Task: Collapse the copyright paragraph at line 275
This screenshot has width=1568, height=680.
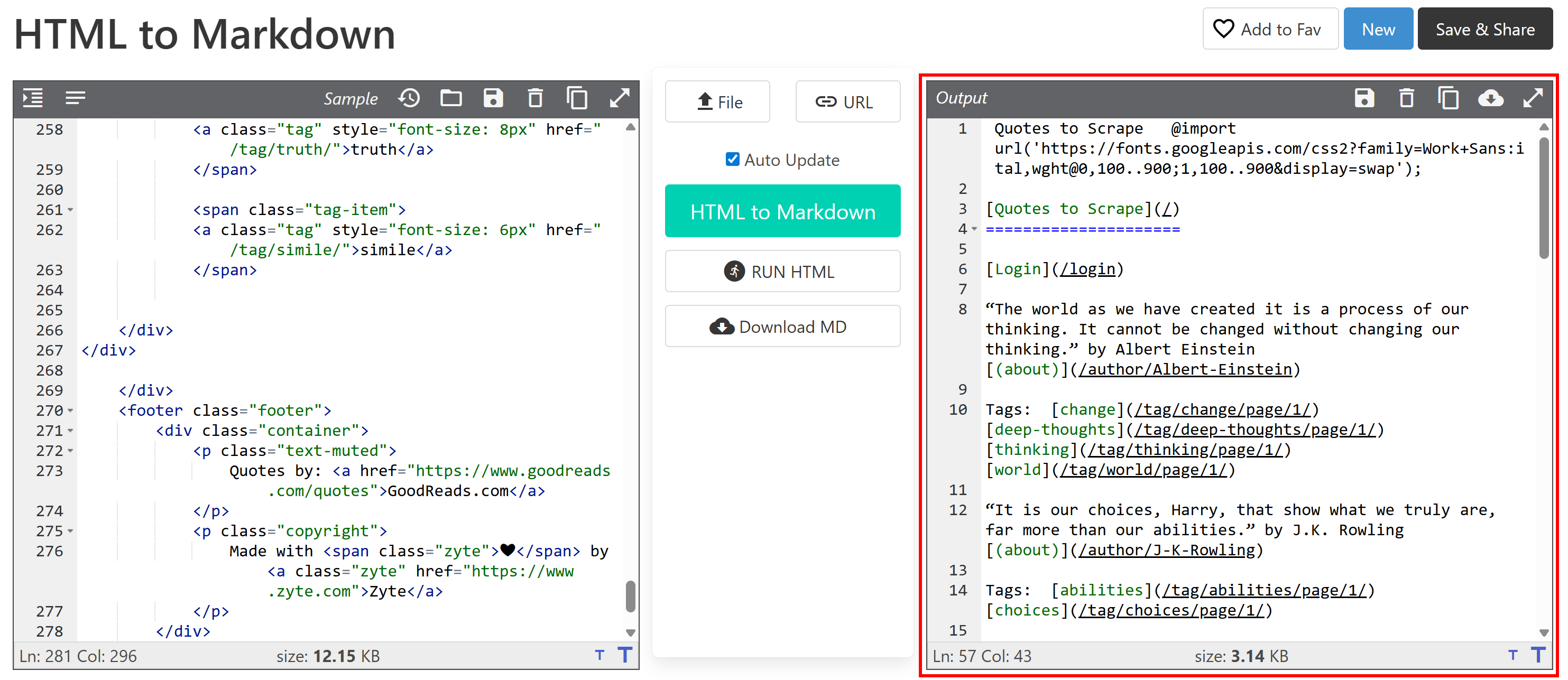Action: tap(71, 530)
